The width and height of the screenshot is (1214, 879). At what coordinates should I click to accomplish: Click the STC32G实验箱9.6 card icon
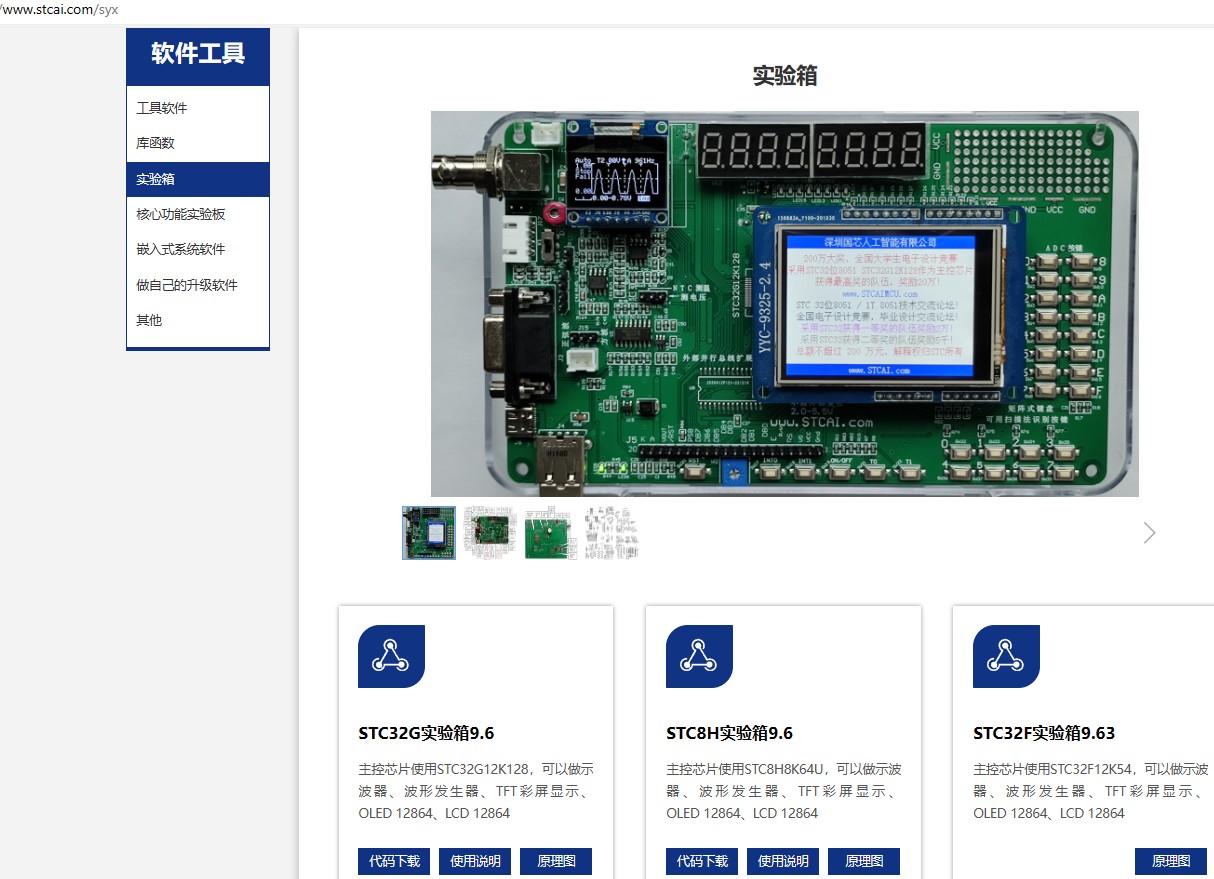tap(391, 656)
